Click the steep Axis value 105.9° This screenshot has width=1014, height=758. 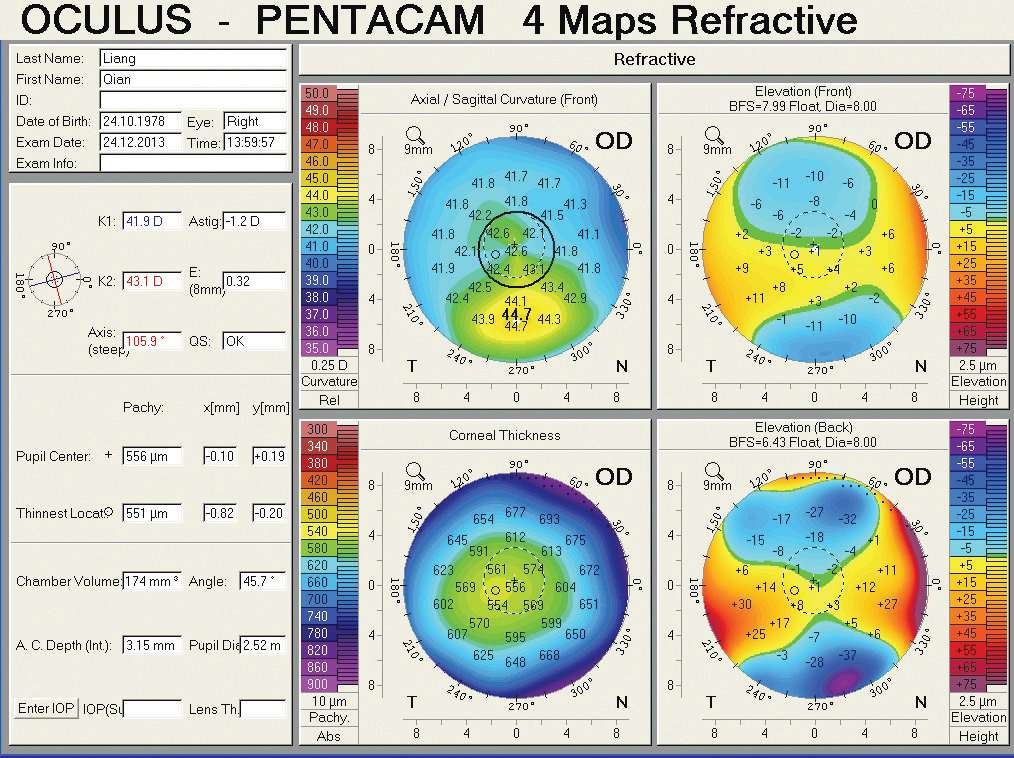(x=152, y=341)
